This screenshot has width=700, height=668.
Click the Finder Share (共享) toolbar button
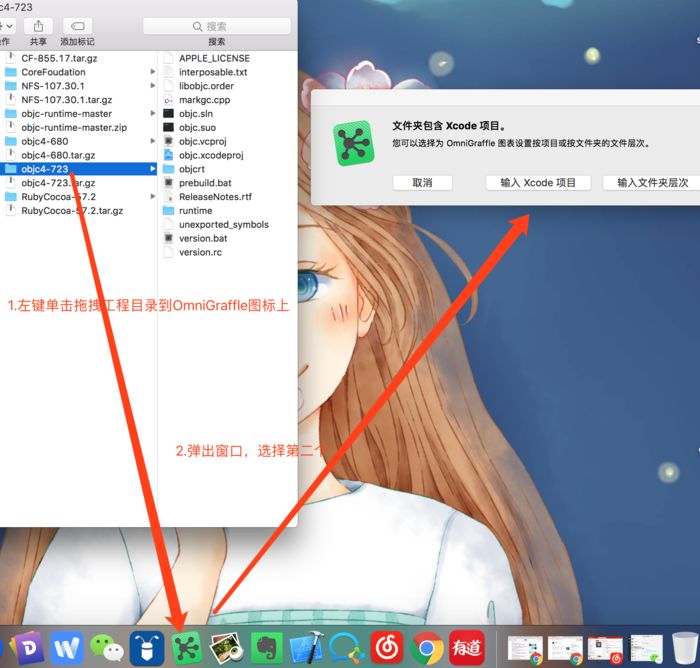pyautogui.click(x=38, y=26)
